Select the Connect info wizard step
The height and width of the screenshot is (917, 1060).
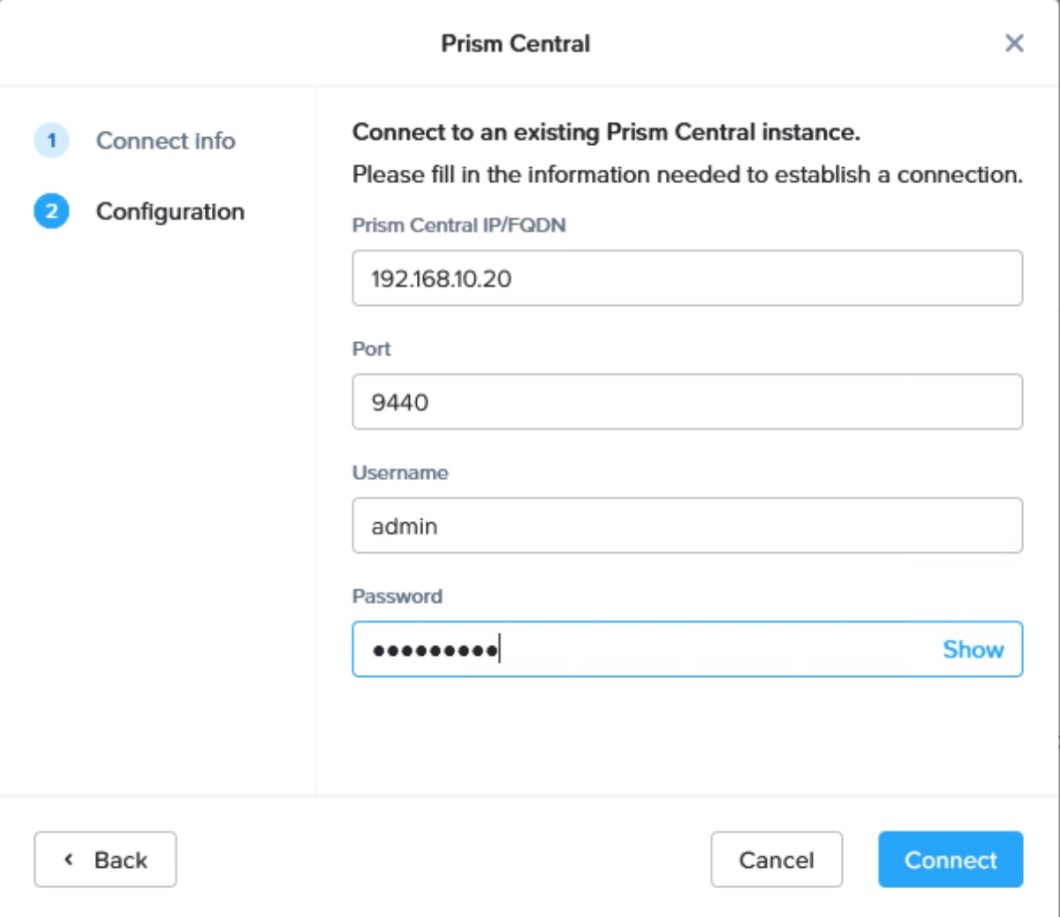coord(164,141)
